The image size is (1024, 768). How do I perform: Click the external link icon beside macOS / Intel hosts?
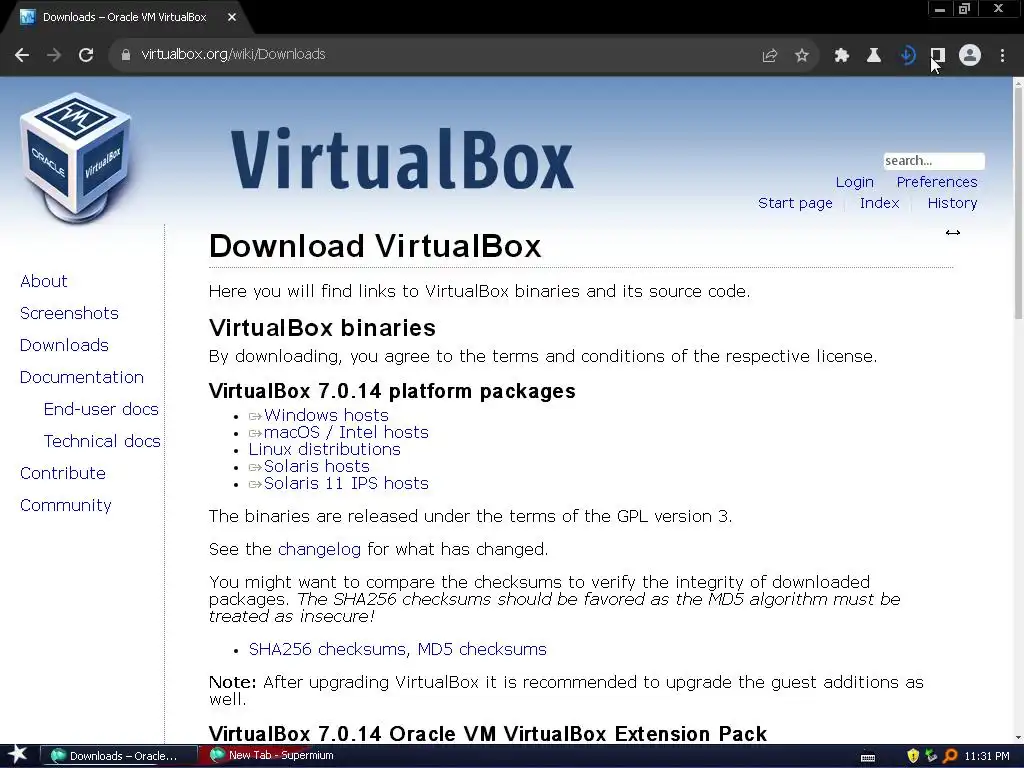pos(255,434)
